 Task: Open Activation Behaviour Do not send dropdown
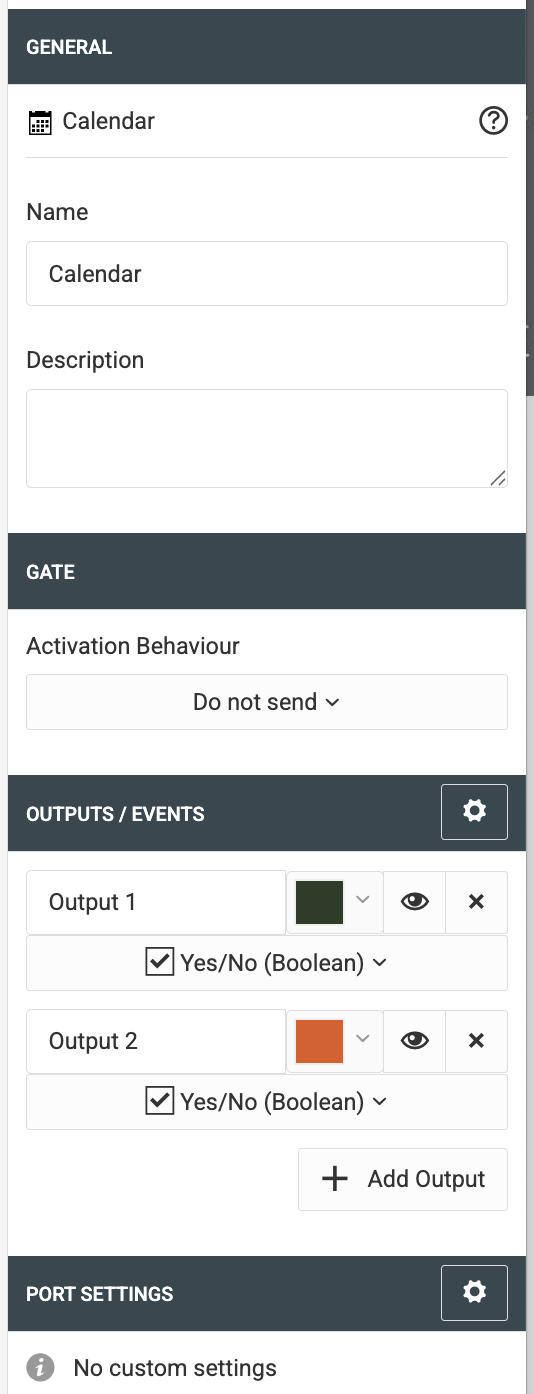[267, 702]
